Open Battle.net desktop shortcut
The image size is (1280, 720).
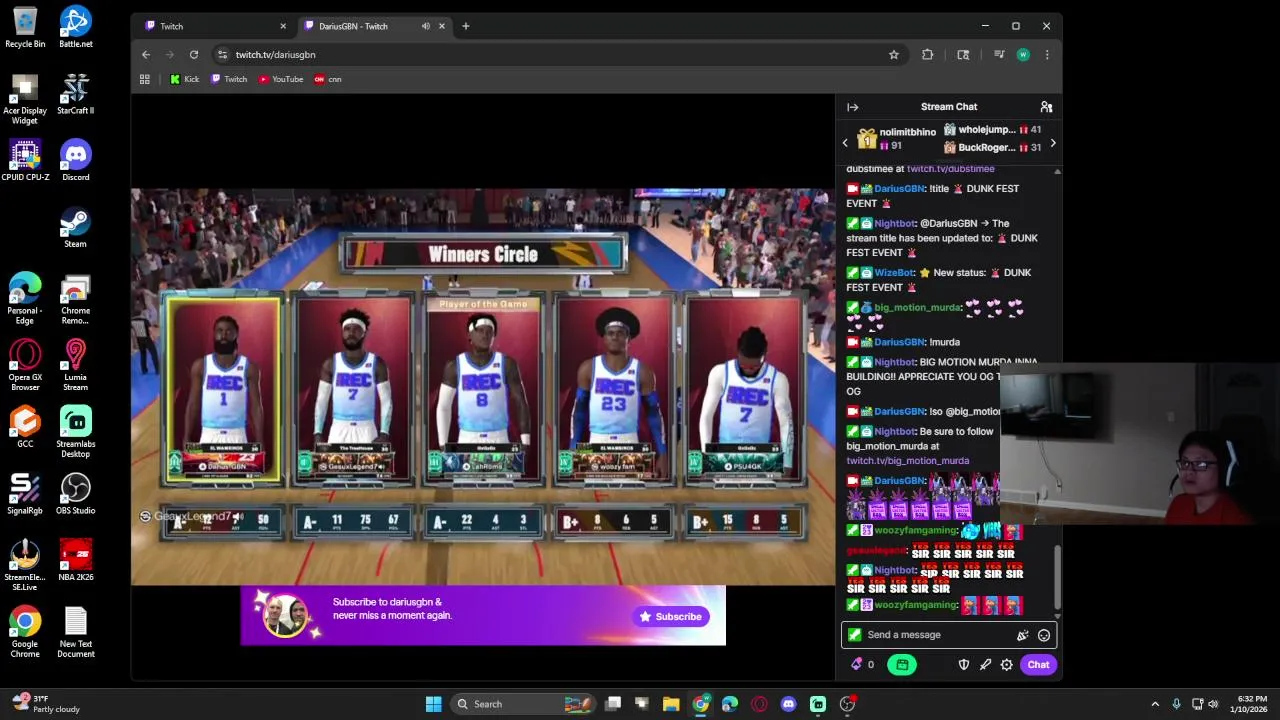76,27
